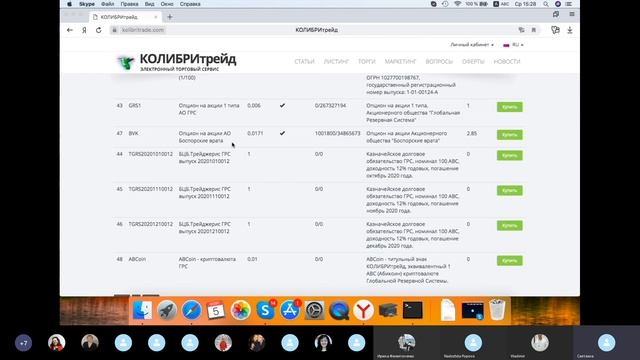Viewport: 640px width, 360px height.
Task: Open the ВОПРОСЫ navigation item
Action: (439, 62)
